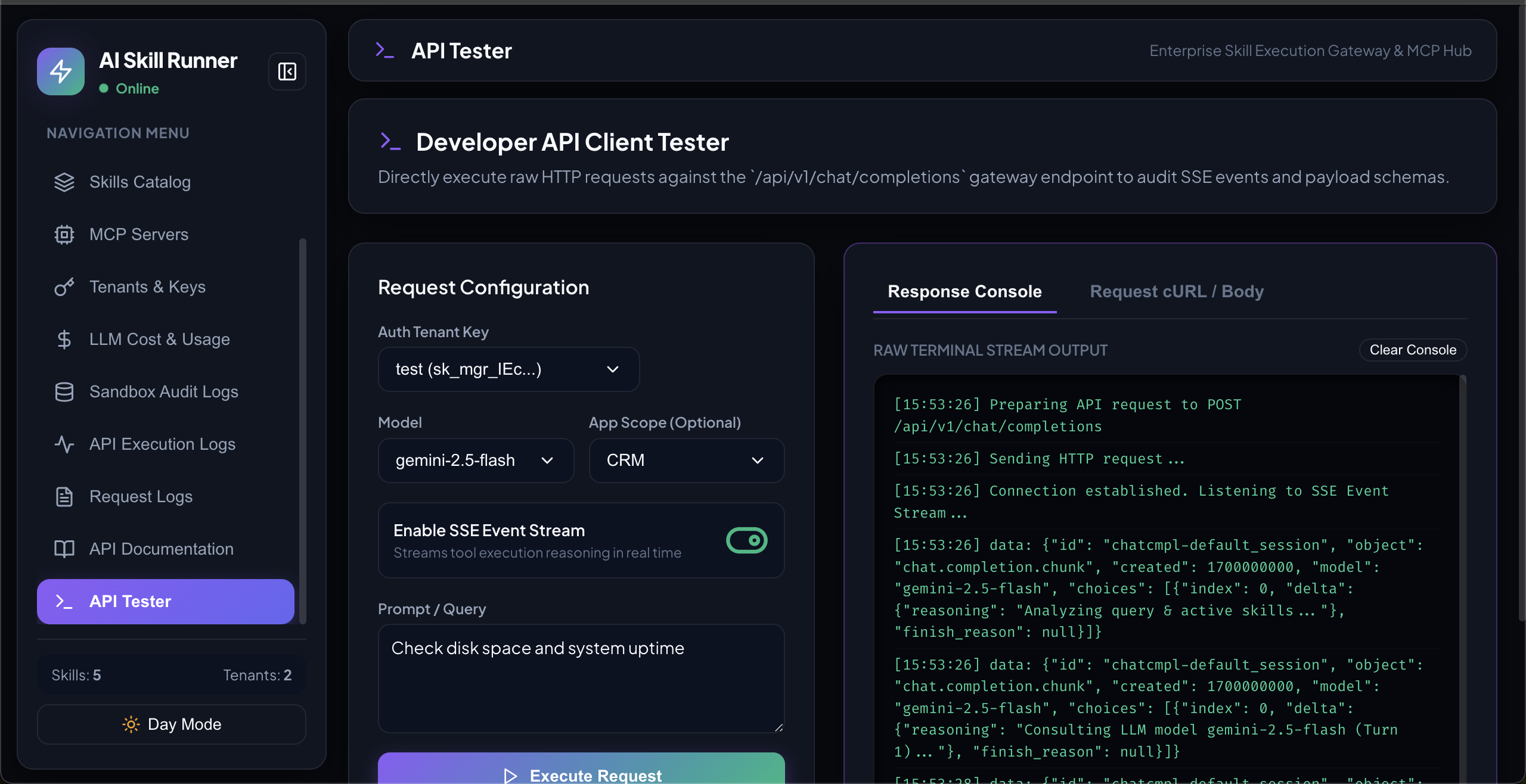The height and width of the screenshot is (784, 1526).
Task: Click the Prompt / Query text area
Action: click(581, 679)
